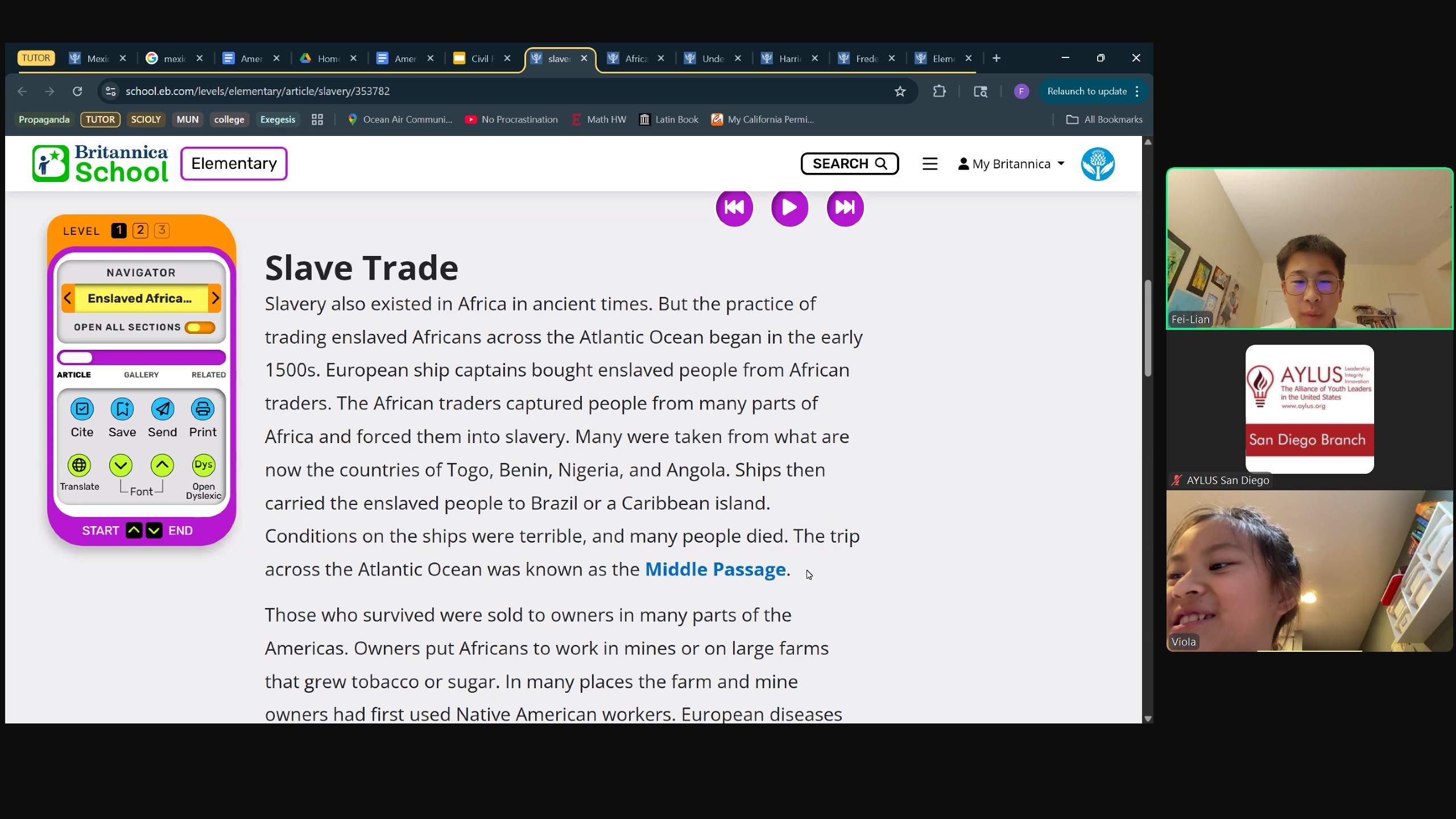Click the Article/Gallery/Related purple slider
The height and width of the screenshot is (819, 1456).
pyautogui.click(x=141, y=358)
